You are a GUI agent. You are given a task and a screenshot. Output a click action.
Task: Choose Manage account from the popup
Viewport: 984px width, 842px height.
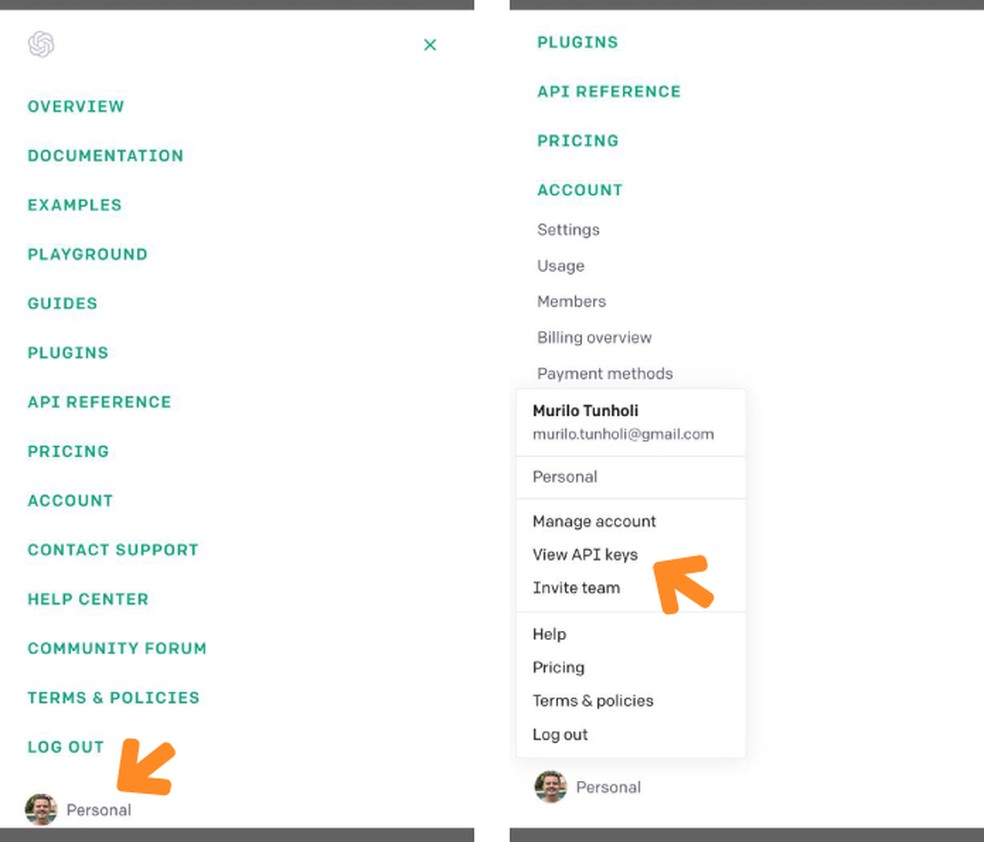[x=594, y=521]
